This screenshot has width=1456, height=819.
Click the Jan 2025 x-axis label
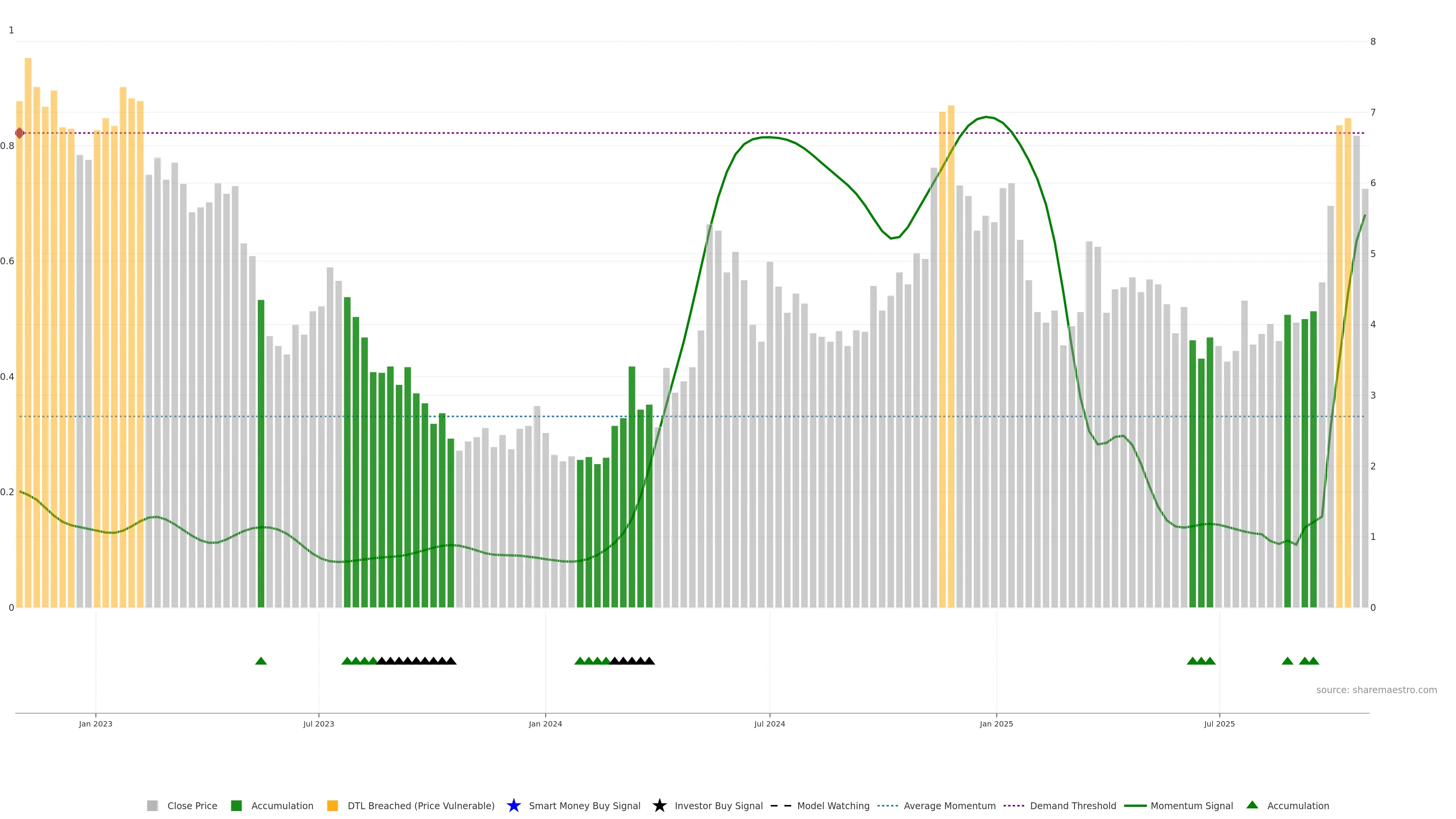[x=996, y=724]
